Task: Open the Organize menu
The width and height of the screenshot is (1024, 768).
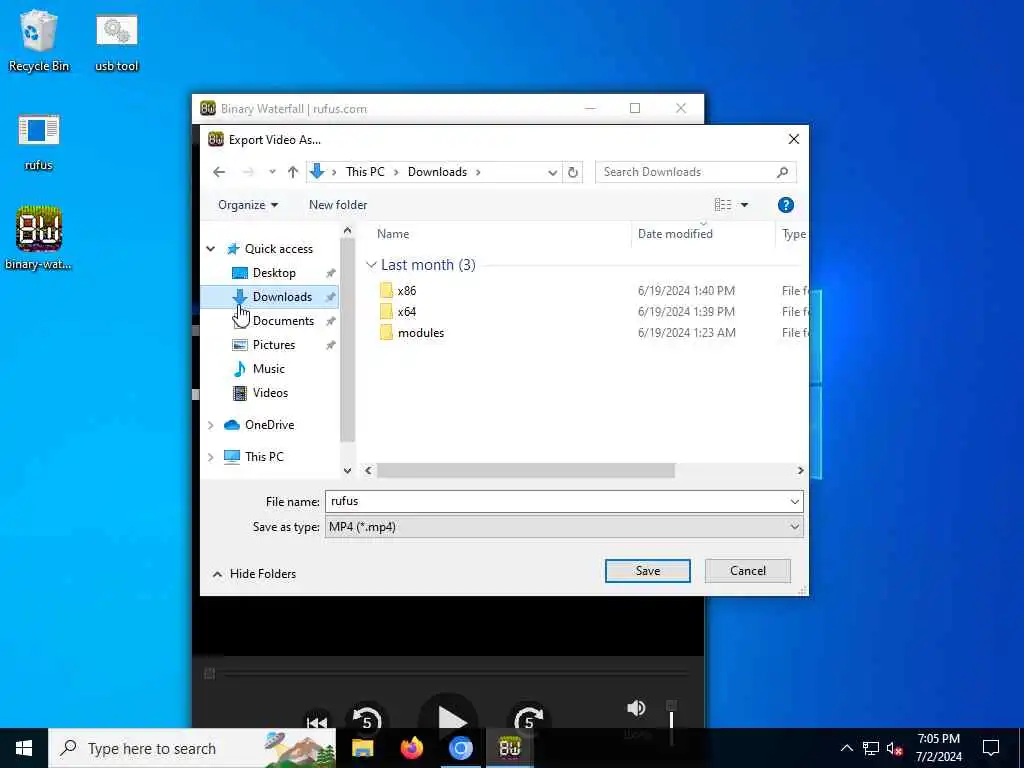Action: coord(248,205)
